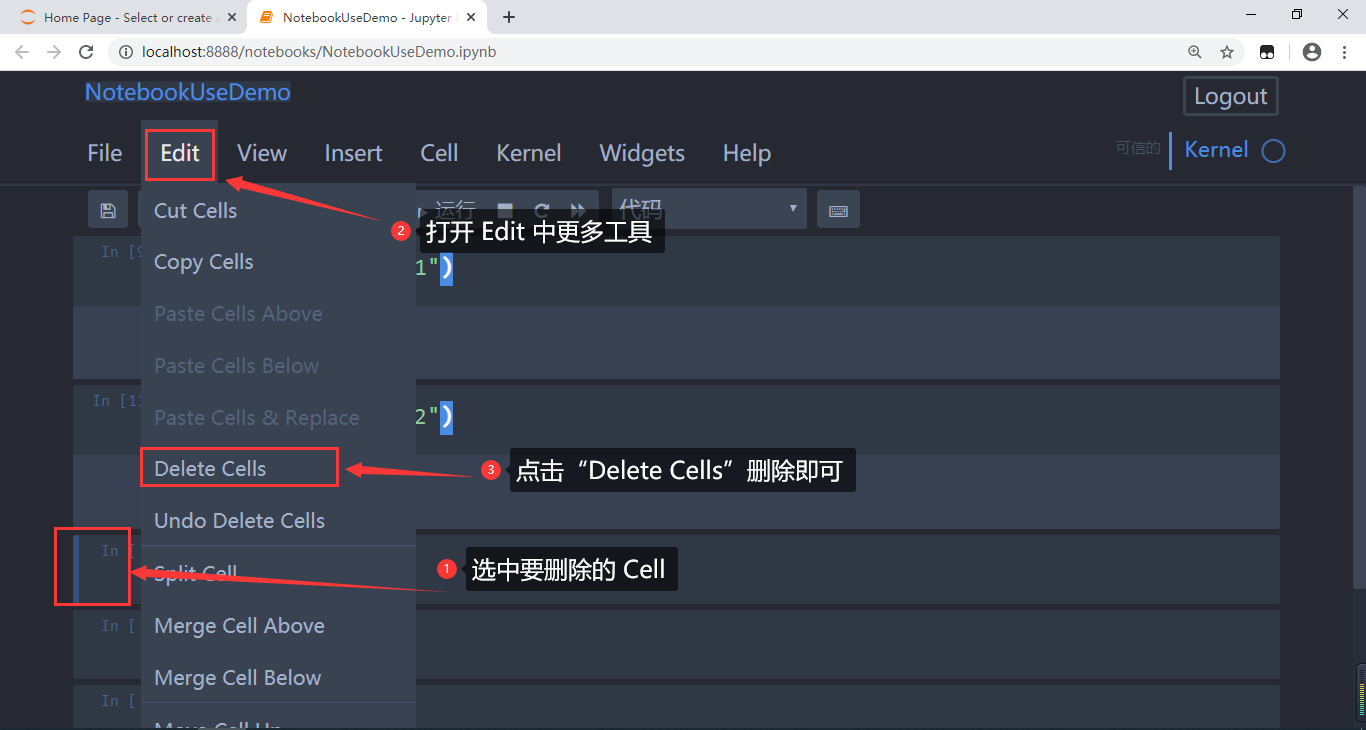Click the browser forward arrow
Image resolution: width=1366 pixels, height=730 pixels.
pyautogui.click(x=54, y=52)
